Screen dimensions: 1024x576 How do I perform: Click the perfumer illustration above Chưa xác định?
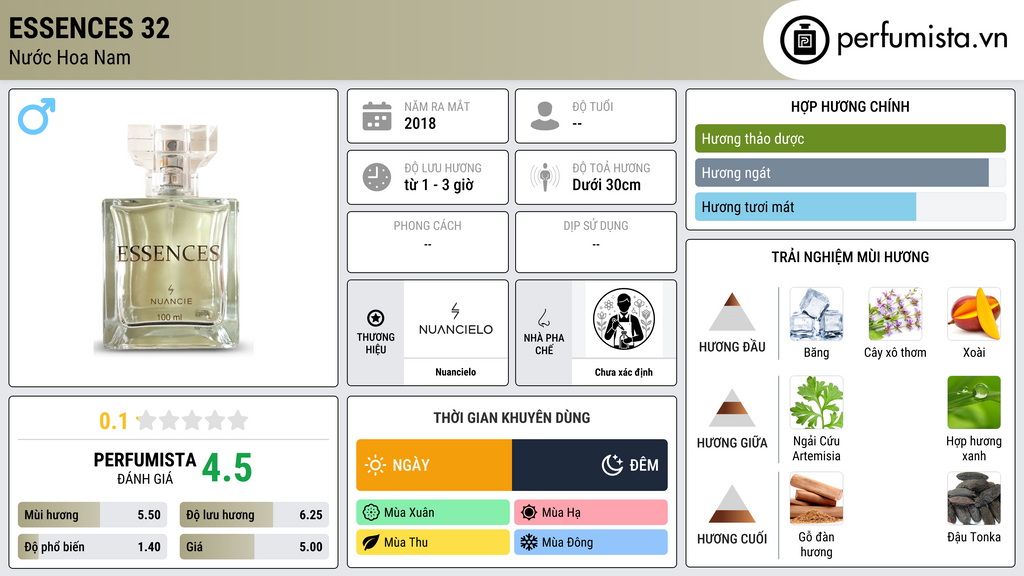pyautogui.click(x=624, y=319)
